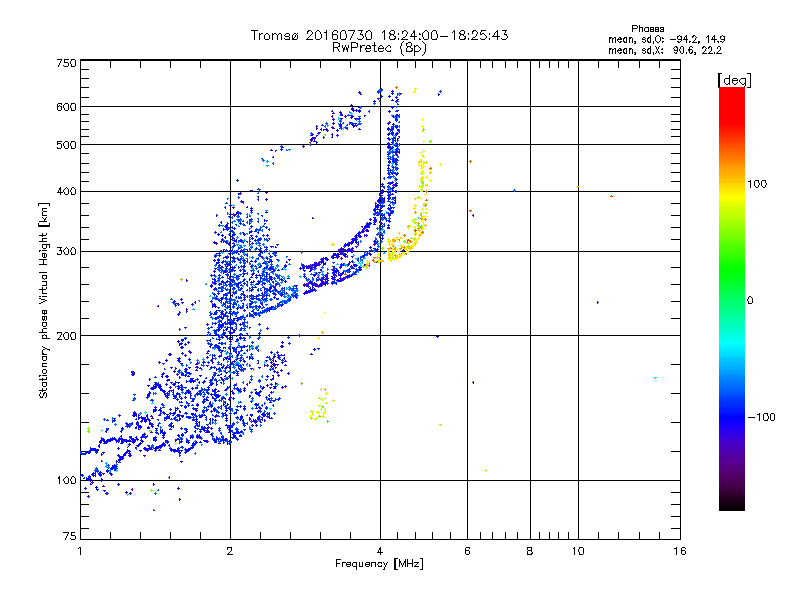Click the x-axis label '10'
The image size is (800, 600).
tap(578, 551)
